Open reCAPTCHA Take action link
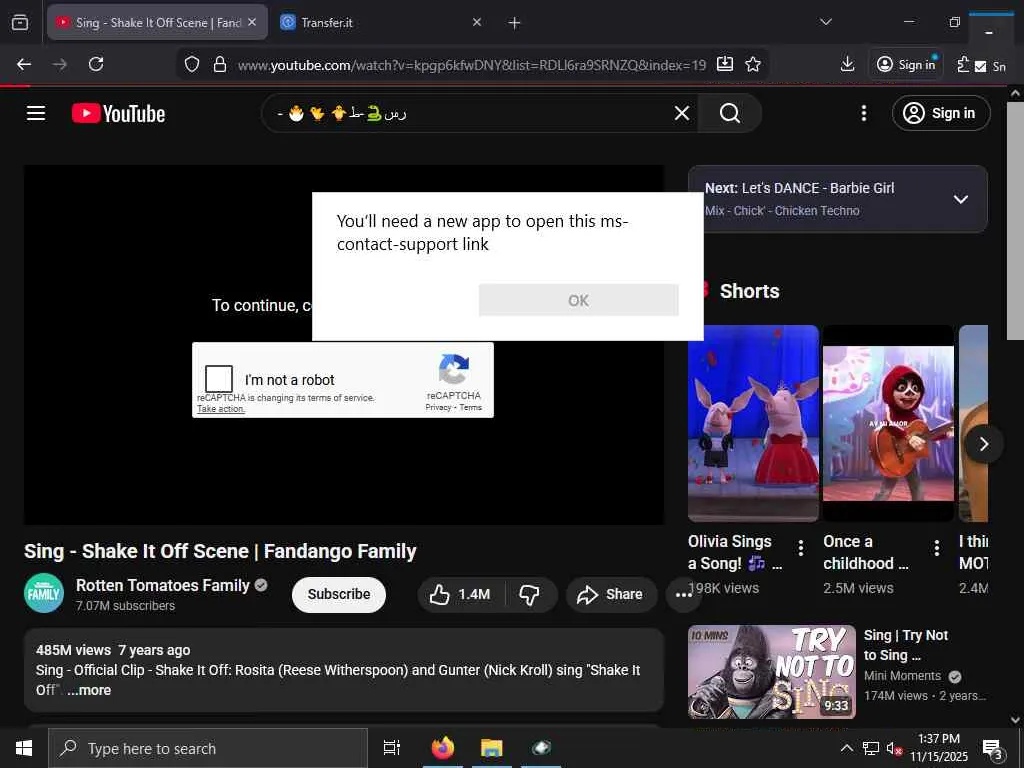The image size is (1024, 768). pos(221,409)
